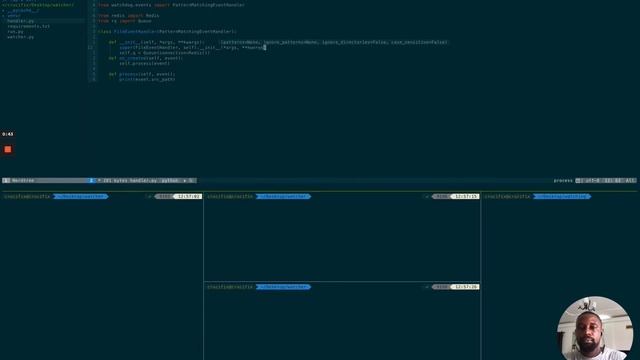Expand the venv folder in the tree
The width and height of the screenshot is (640, 360).
tap(14, 16)
